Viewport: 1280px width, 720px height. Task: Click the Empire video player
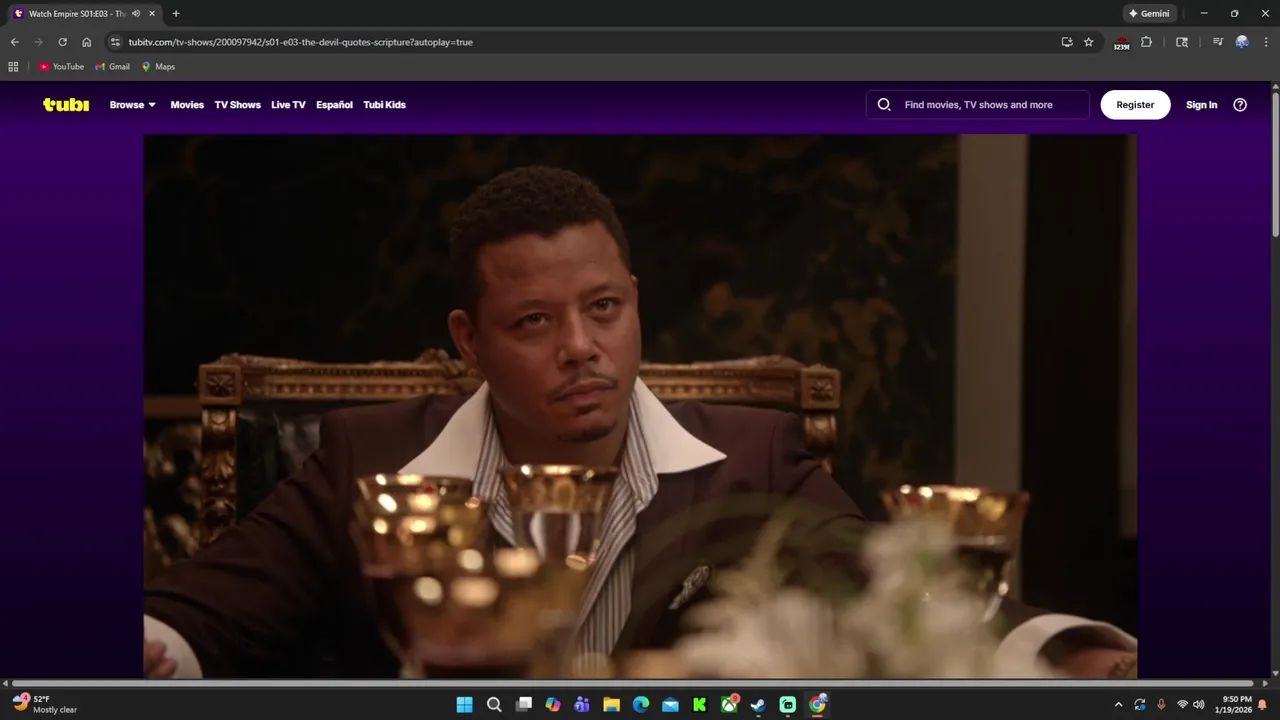tap(640, 406)
